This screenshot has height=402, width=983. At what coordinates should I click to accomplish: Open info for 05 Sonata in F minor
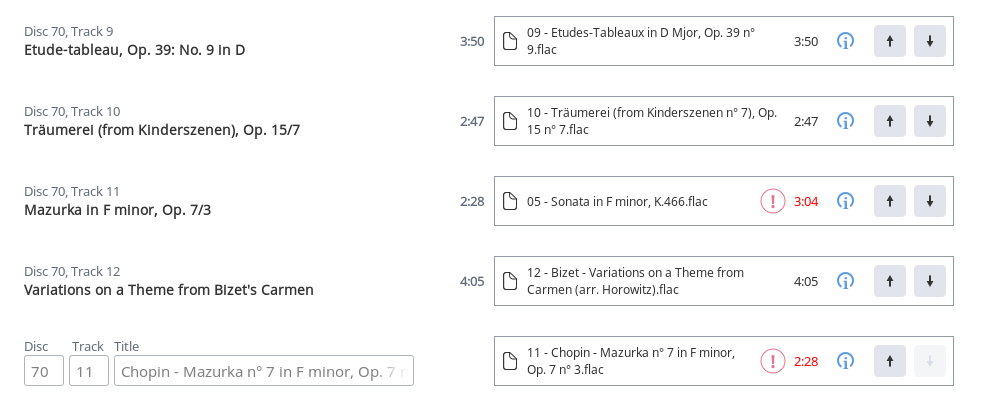tap(846, 201)
